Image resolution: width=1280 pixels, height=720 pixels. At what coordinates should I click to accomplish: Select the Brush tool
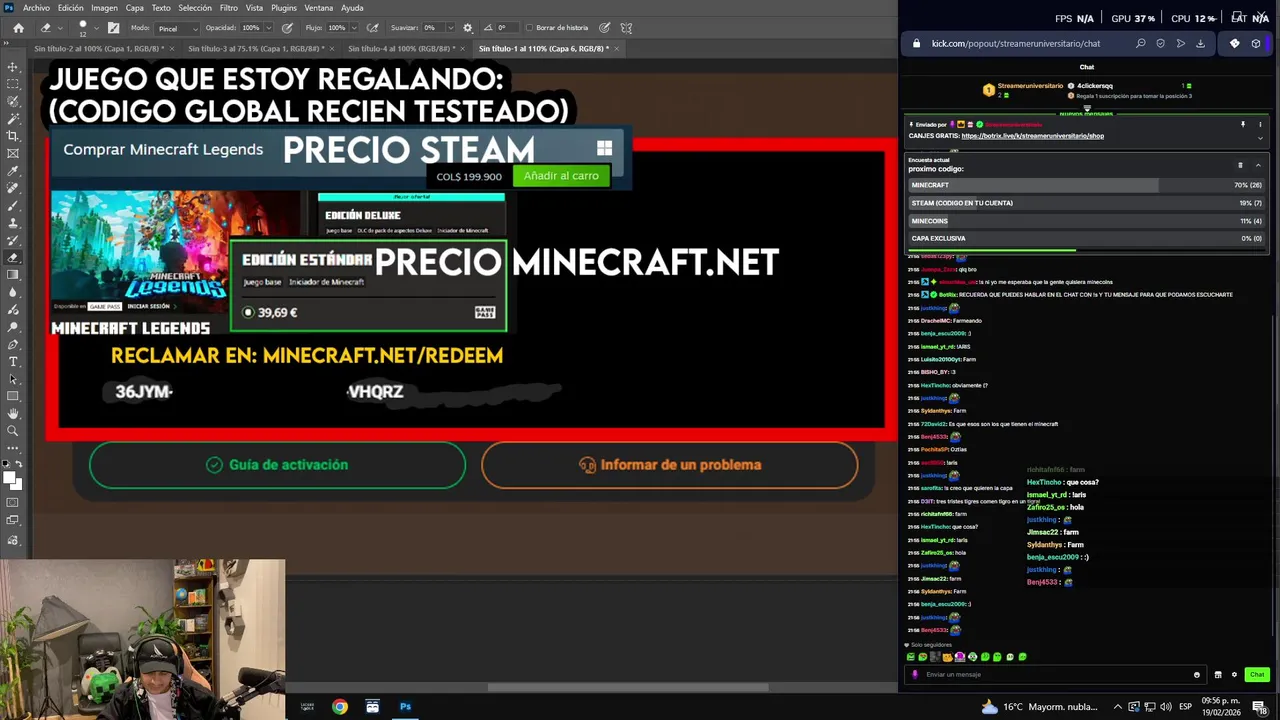coord(13,205)
